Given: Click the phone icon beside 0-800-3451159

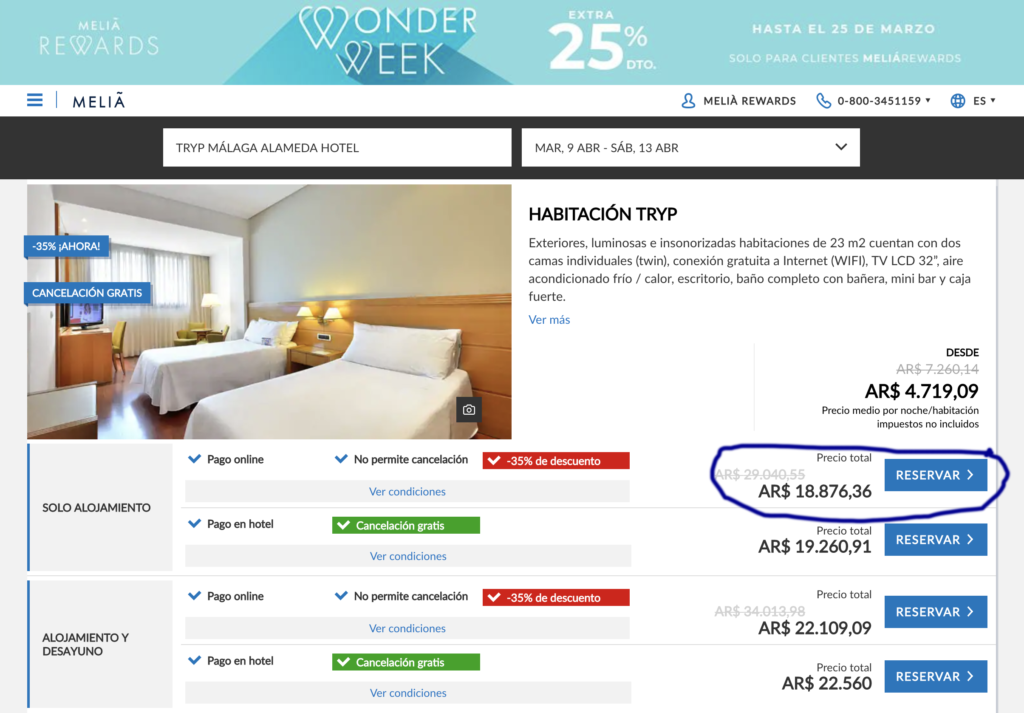Looking at the screenshot, I should coord(824,101).
